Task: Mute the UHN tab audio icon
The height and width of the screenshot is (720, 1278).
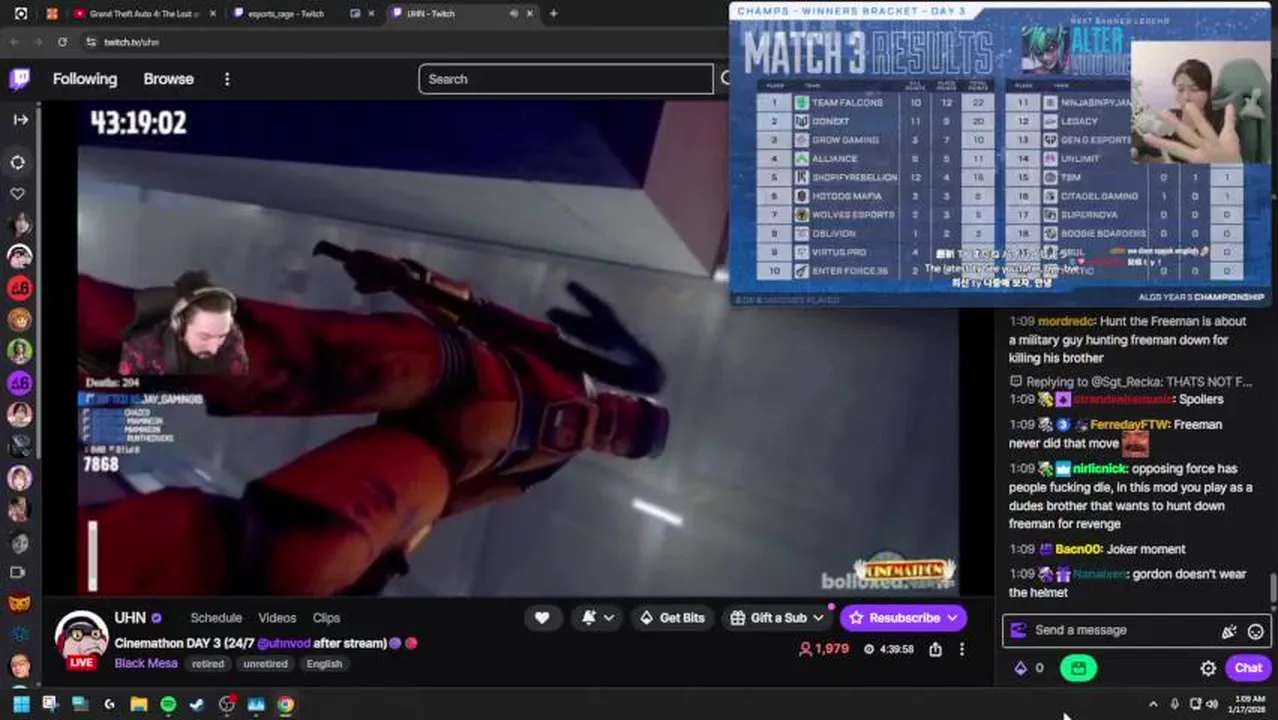Action: [514, 14]
